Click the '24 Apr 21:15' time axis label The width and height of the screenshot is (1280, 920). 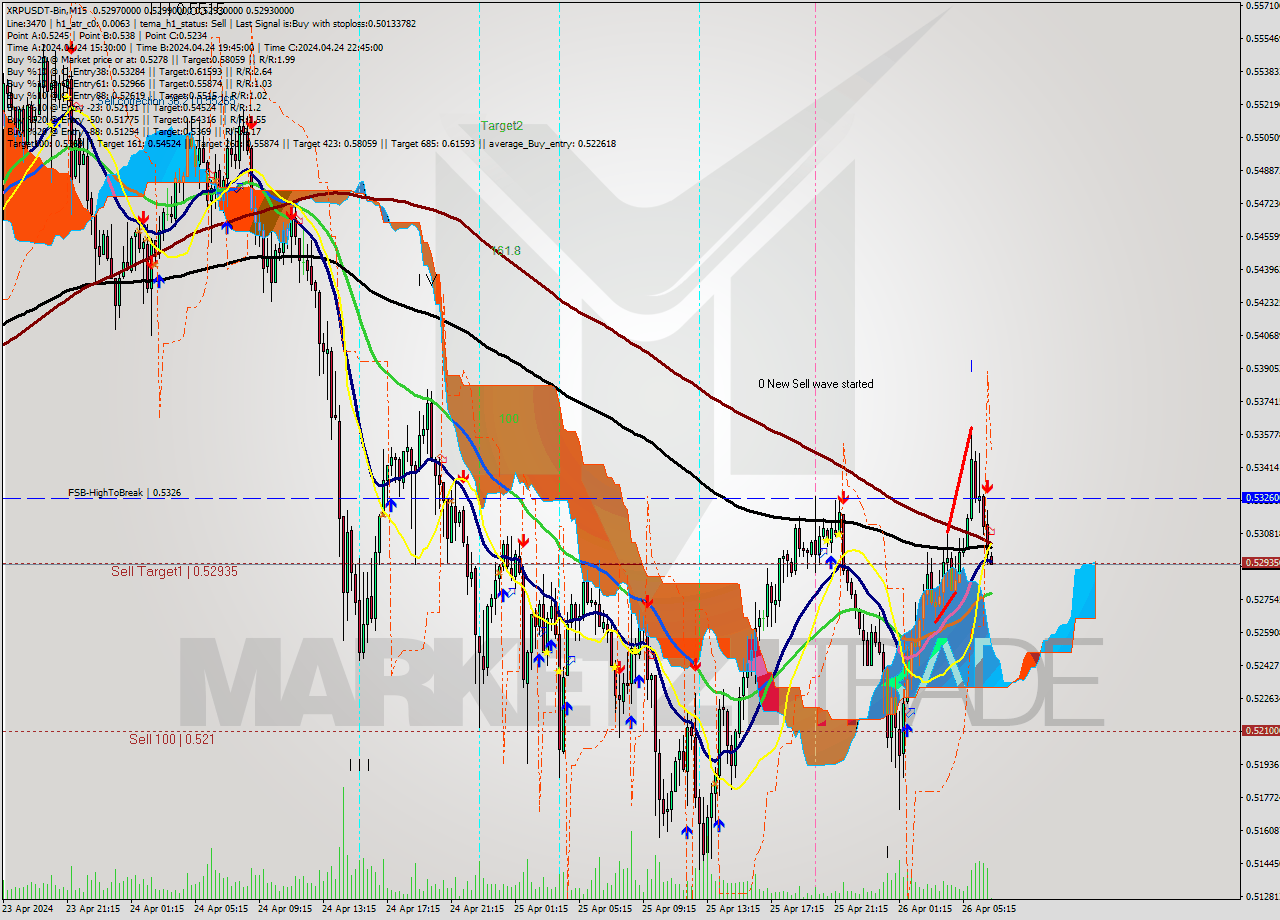pyautogui.click(x=479, y=910)
